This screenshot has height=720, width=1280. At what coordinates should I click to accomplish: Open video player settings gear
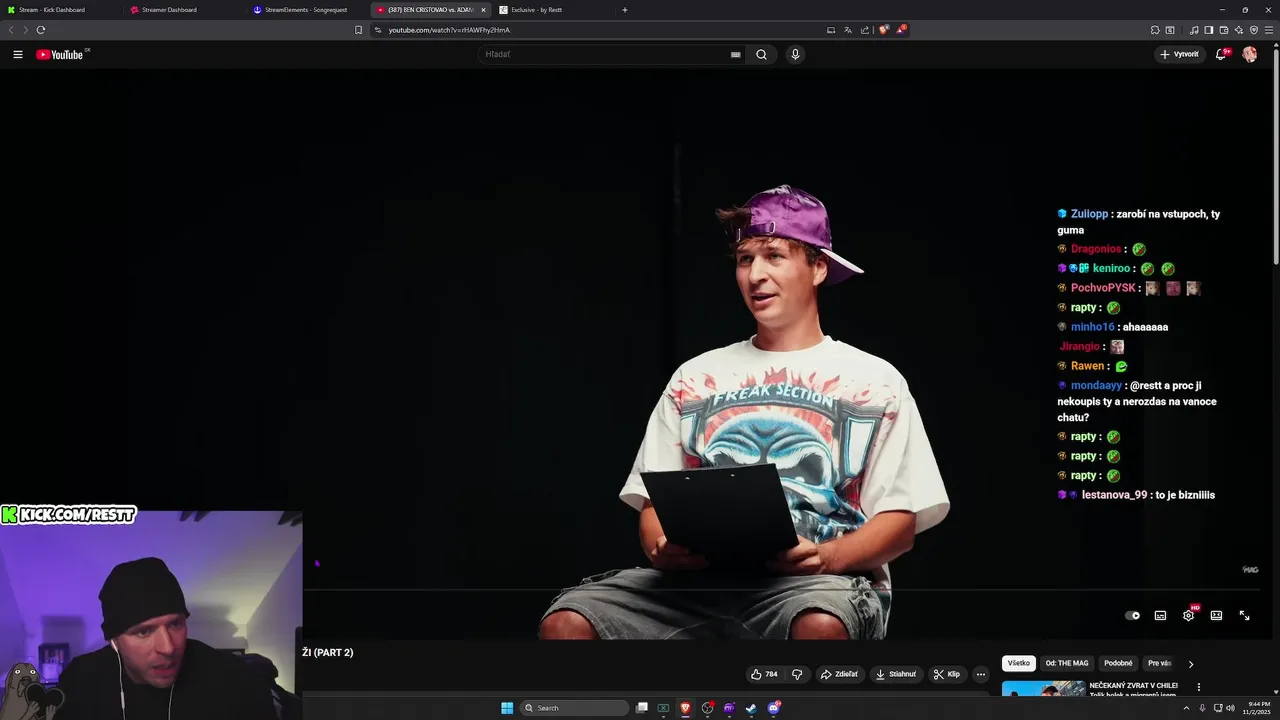click(x=1188, y=615)
